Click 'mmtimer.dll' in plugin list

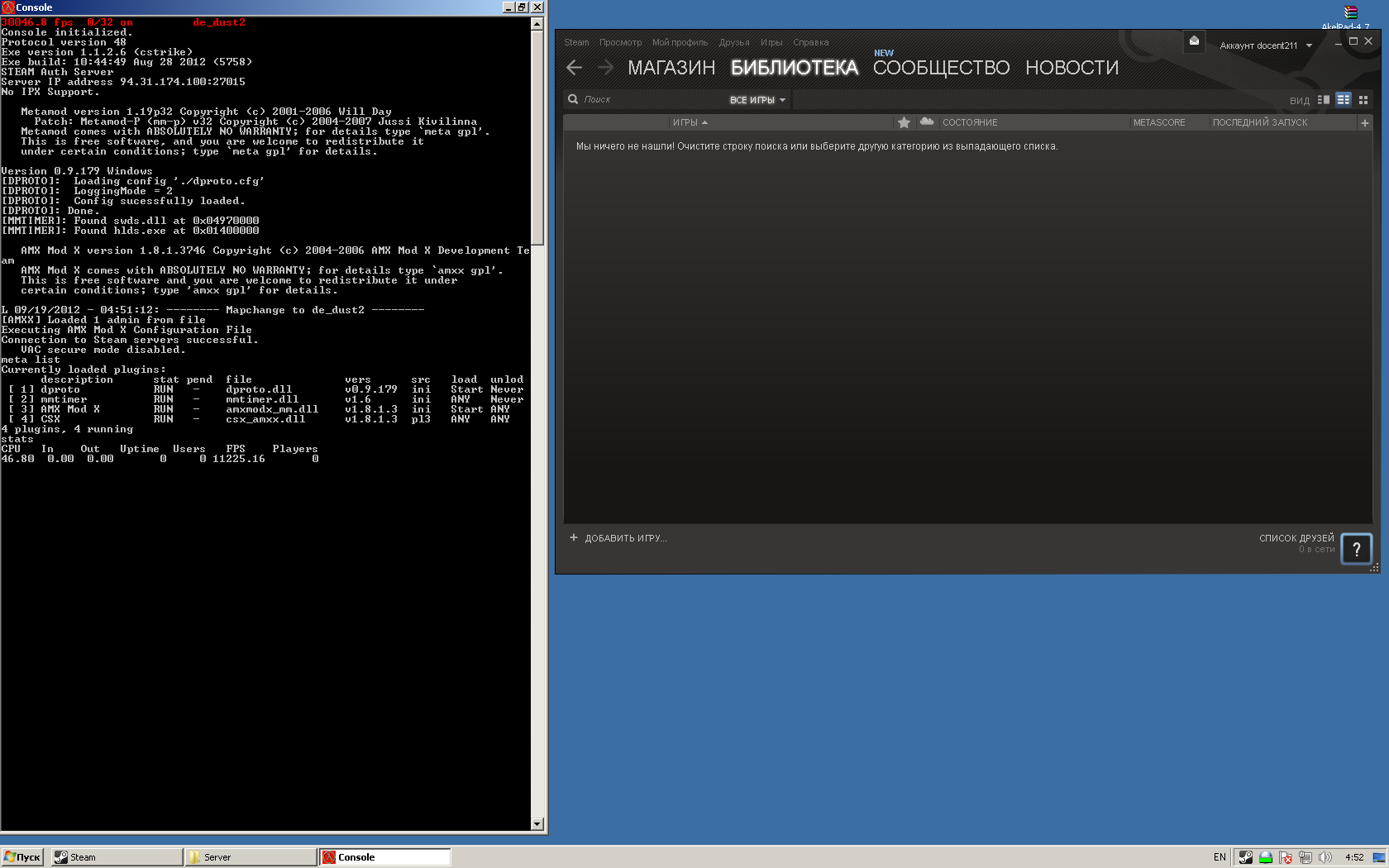[262, 399]
